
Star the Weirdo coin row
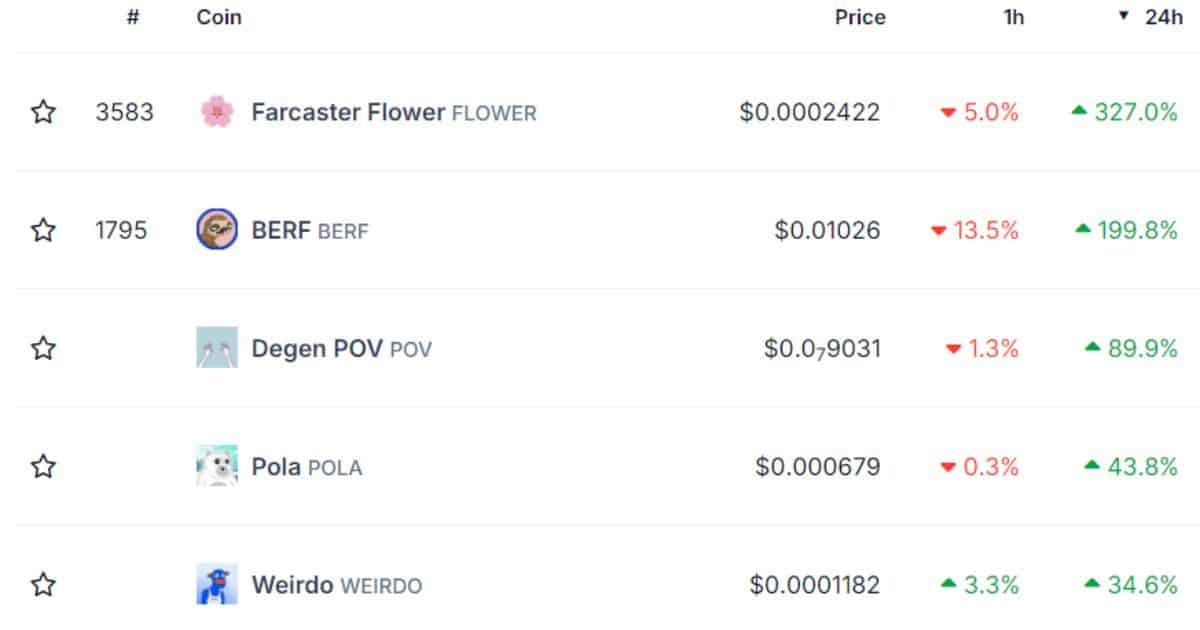click(x=44, y=584)
